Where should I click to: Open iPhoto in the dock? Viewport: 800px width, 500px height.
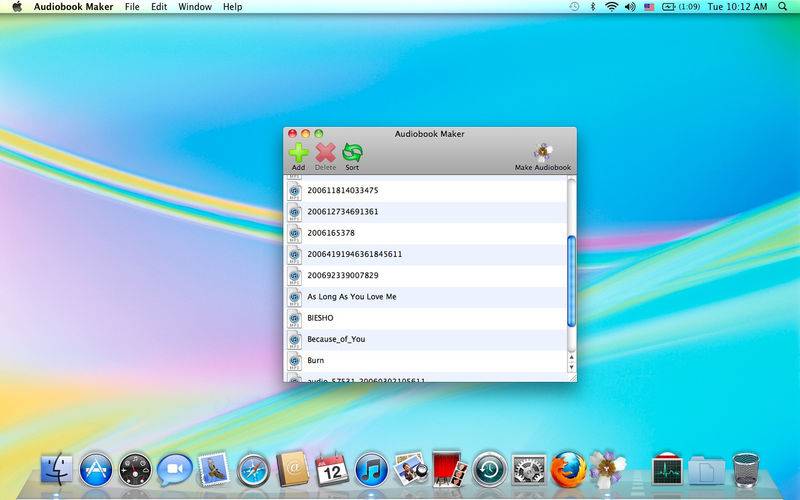pyautogui.click(x=411, y=468)
